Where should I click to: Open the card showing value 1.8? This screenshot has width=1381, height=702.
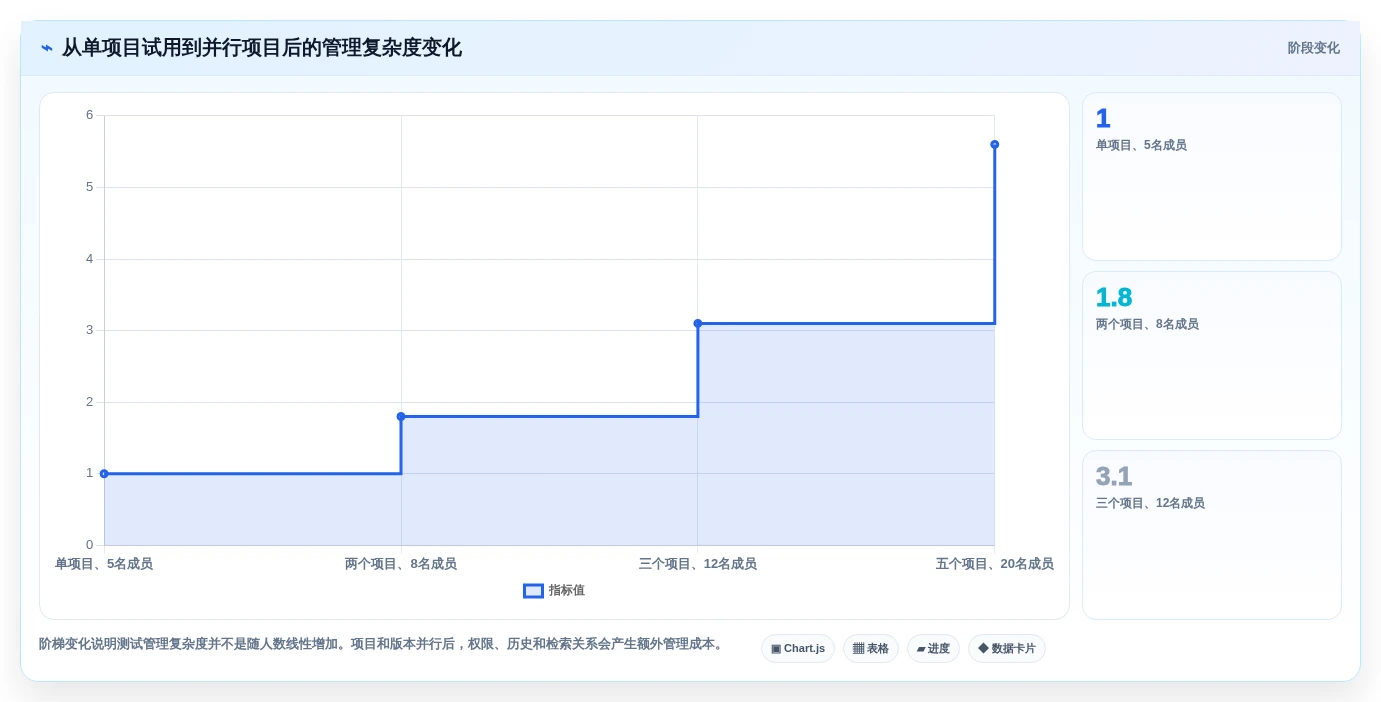point(1212,356)
